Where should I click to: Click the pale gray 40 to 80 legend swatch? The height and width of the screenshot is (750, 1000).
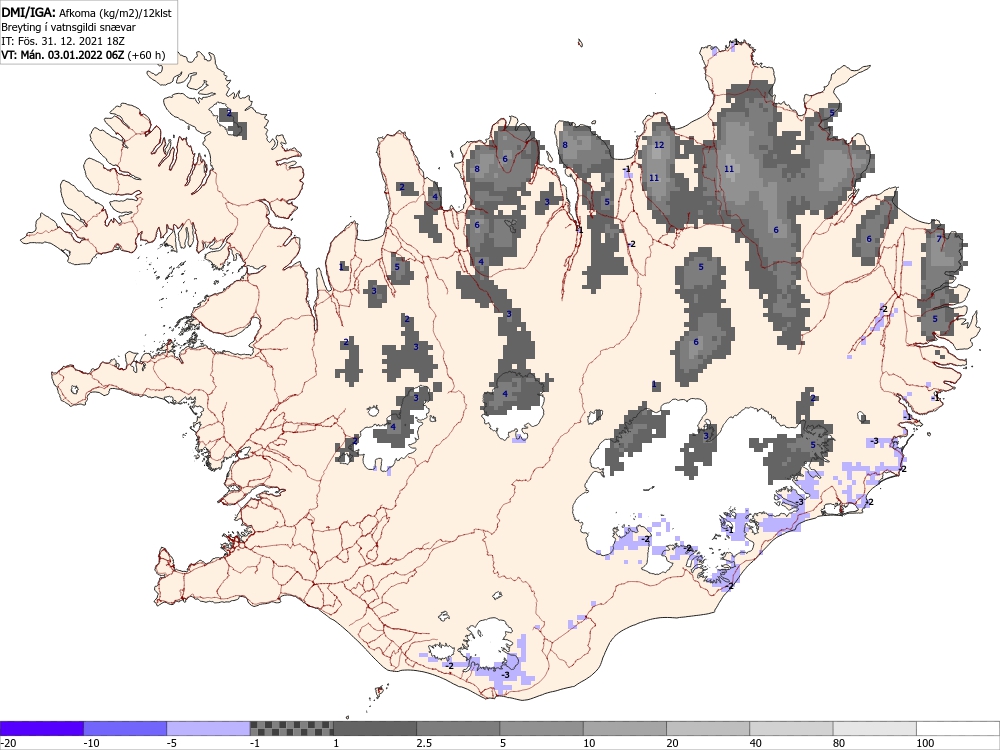tap(791, 728)
